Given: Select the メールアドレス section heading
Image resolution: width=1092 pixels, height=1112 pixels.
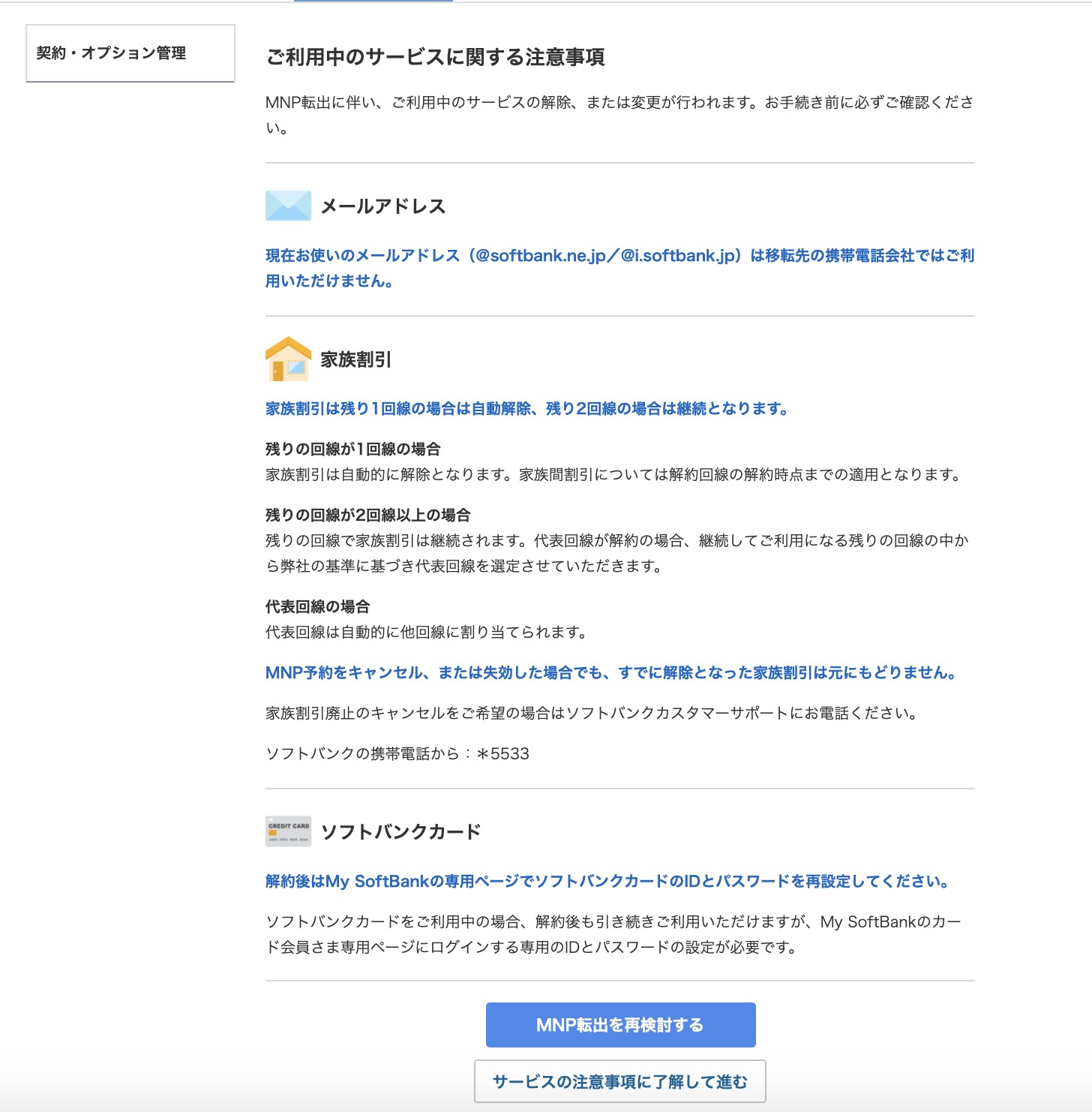Looking at the screenshot, I should click(x=382, y=206).
